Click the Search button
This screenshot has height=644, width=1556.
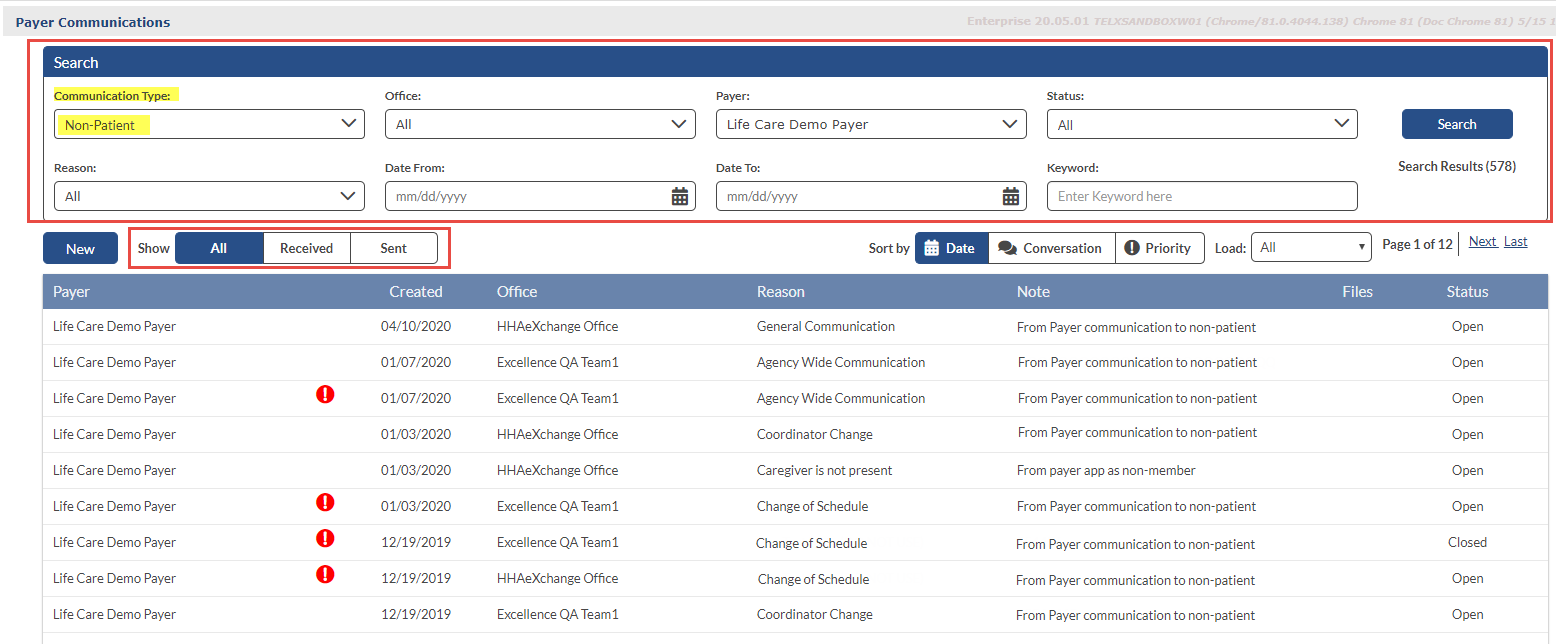point(1457,124)
